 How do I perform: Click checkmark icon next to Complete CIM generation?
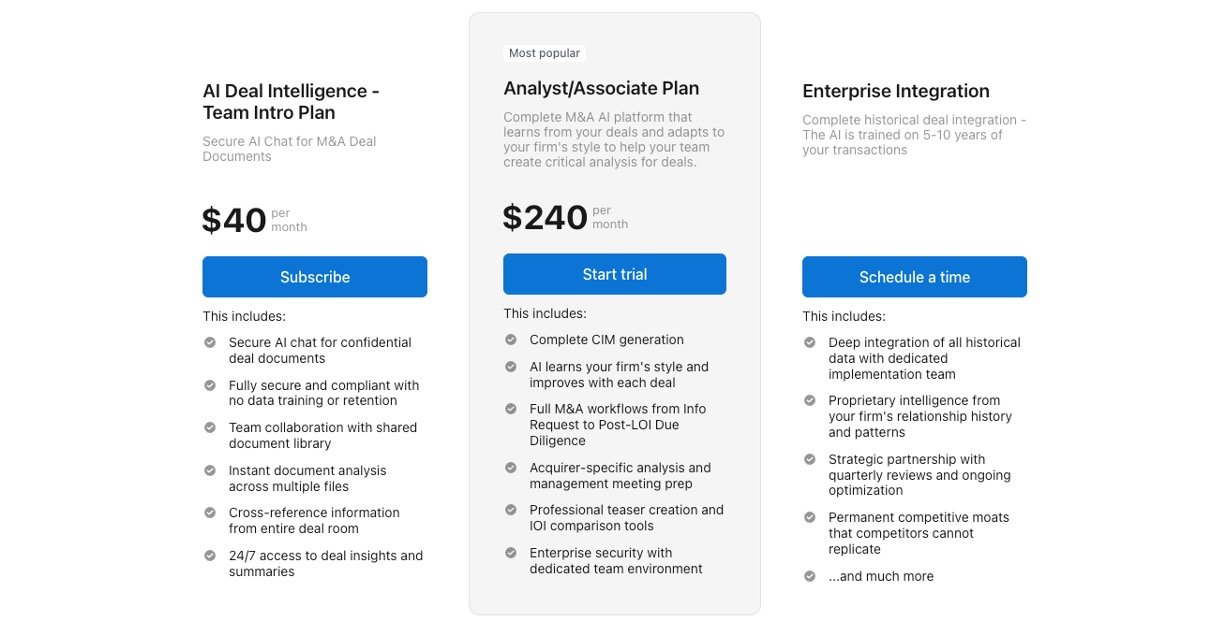point(510,340)
